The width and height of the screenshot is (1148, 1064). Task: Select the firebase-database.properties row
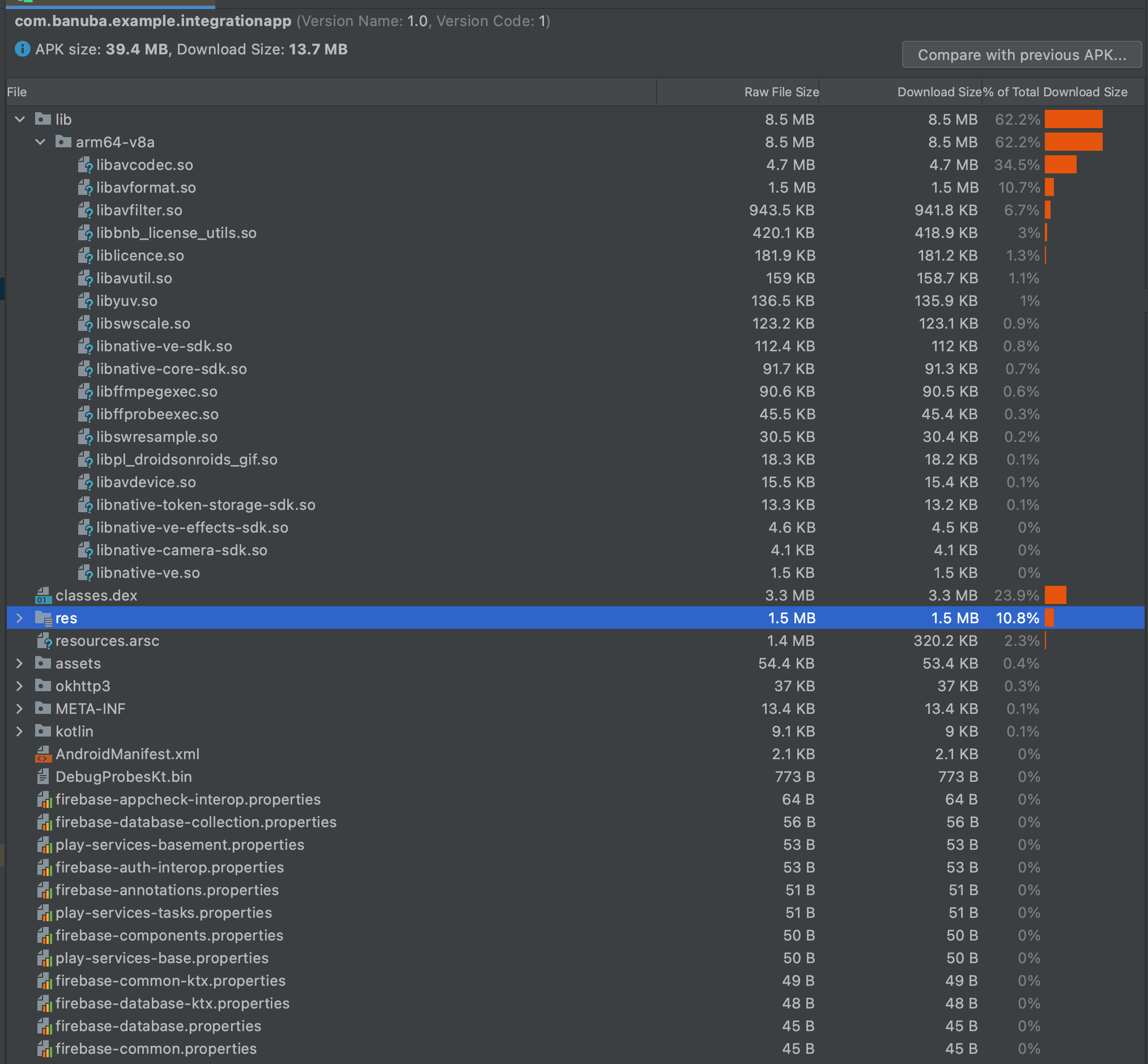coord(575,1026)
